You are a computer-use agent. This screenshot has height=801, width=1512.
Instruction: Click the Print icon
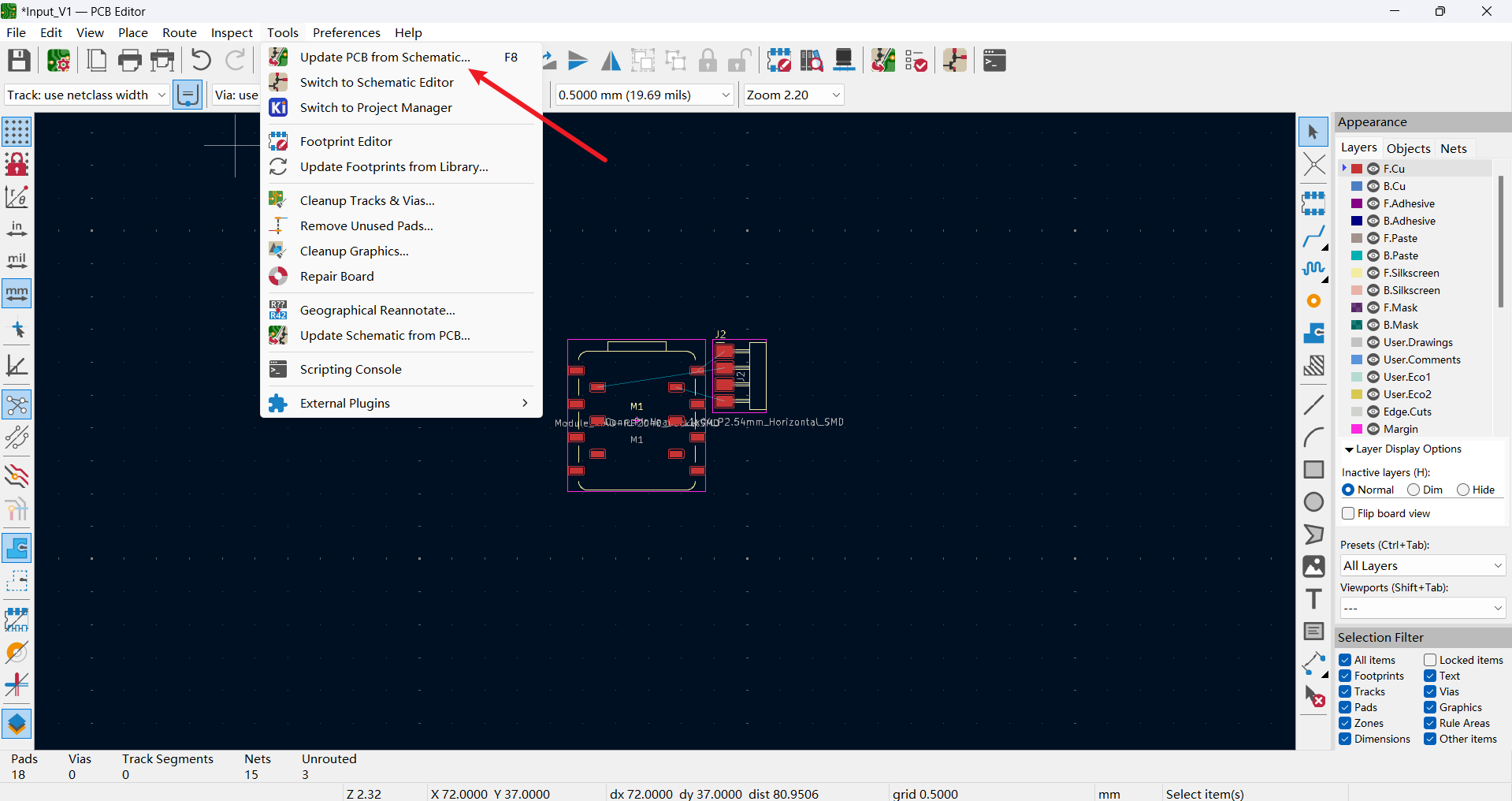pos(129,61)
